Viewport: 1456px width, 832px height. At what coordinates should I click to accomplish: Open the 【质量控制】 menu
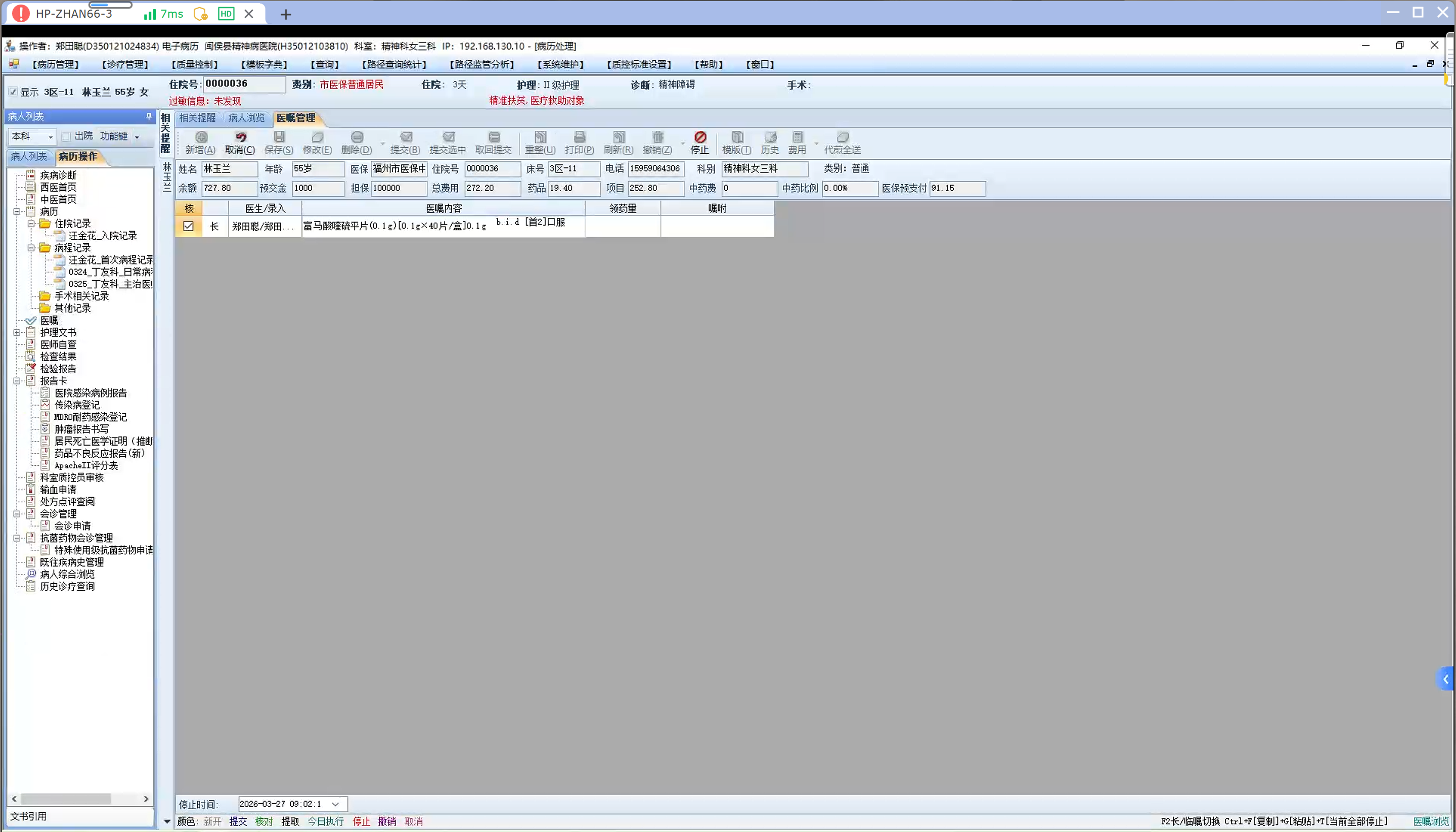(x=195, y=65)
